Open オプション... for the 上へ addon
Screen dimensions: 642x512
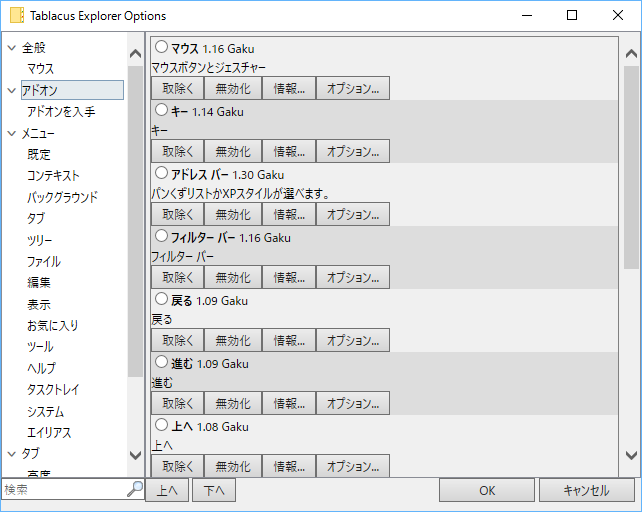pyautogui.click(x=353, y=466)
